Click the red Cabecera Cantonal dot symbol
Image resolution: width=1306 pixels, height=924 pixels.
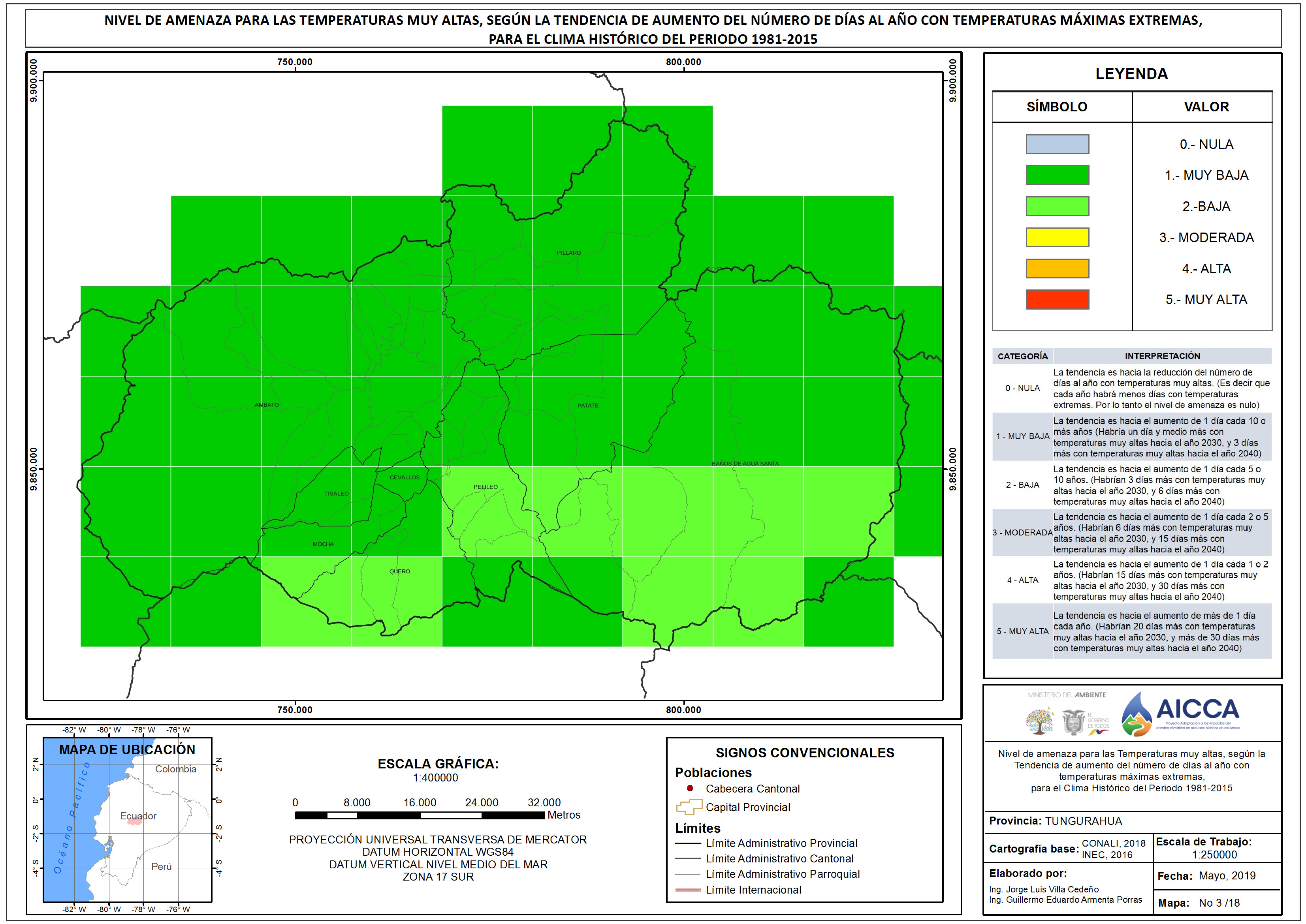(690, 789)
